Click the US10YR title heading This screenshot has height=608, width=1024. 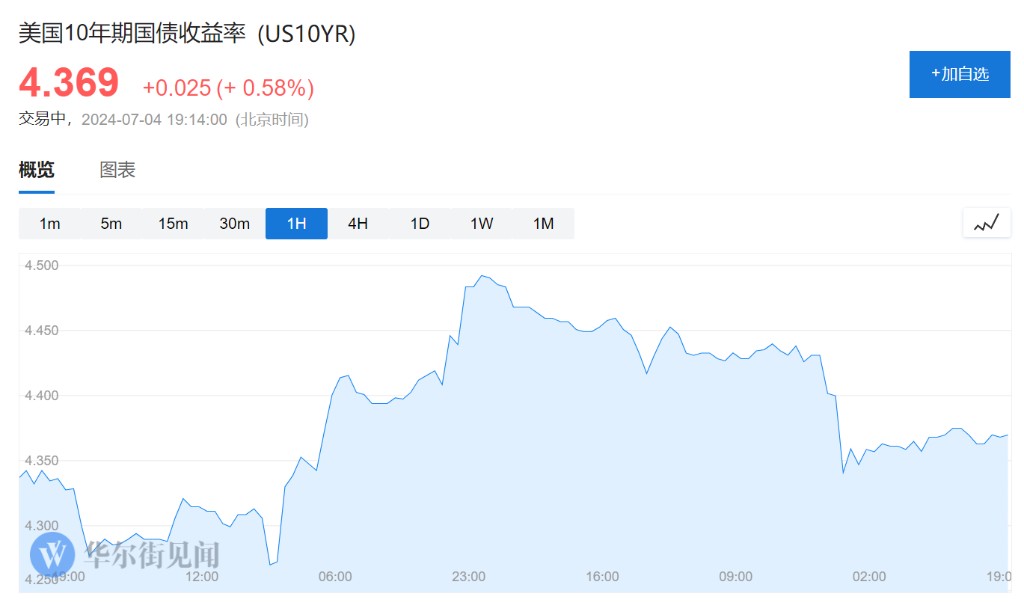point(187,33)
